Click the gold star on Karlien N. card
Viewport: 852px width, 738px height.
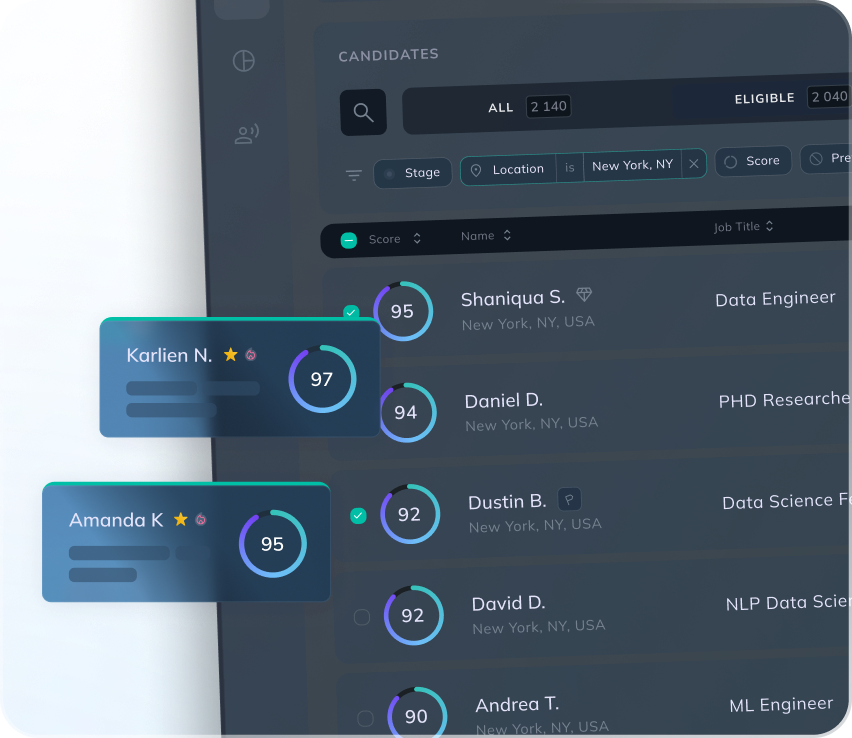(x=230, y=354)
